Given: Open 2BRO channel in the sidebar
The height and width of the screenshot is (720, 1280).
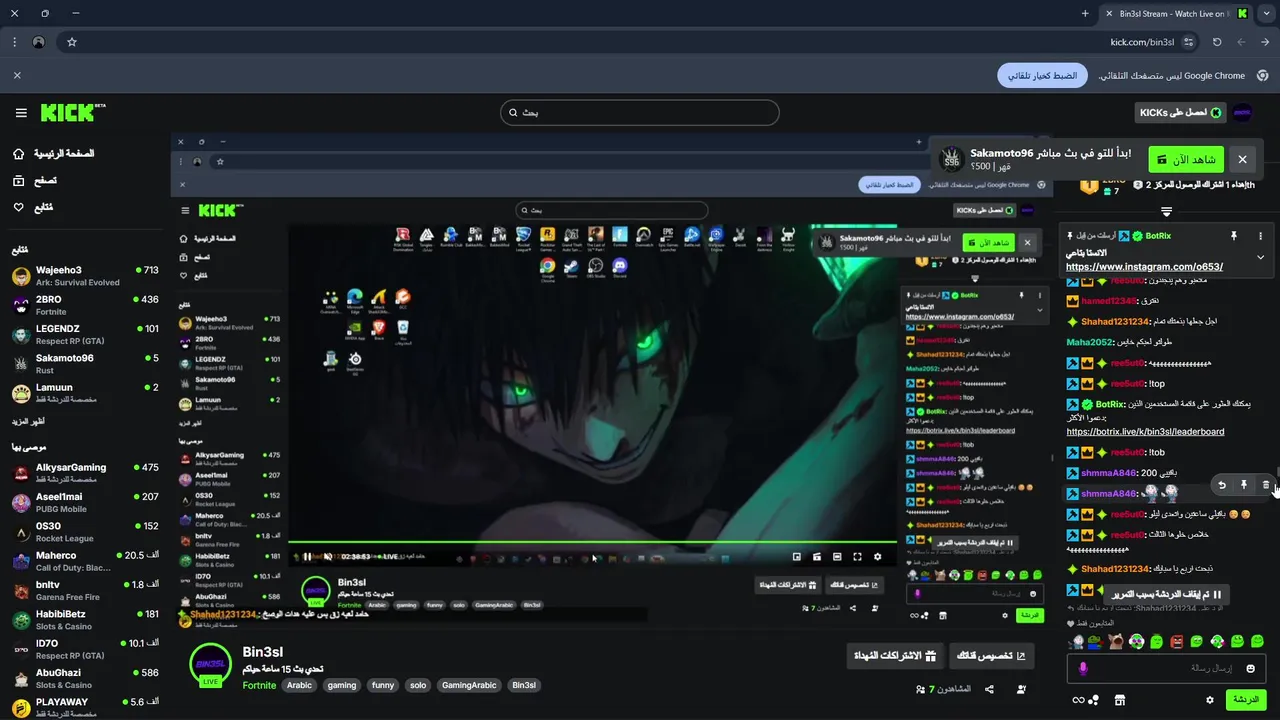Looking at the screenshot, I should 85,305.
